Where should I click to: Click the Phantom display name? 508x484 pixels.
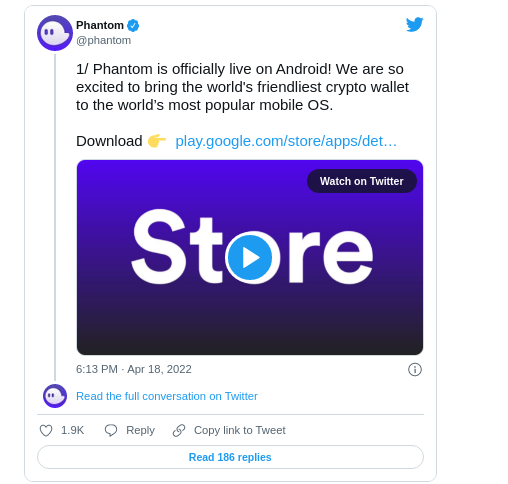point(100,25)
